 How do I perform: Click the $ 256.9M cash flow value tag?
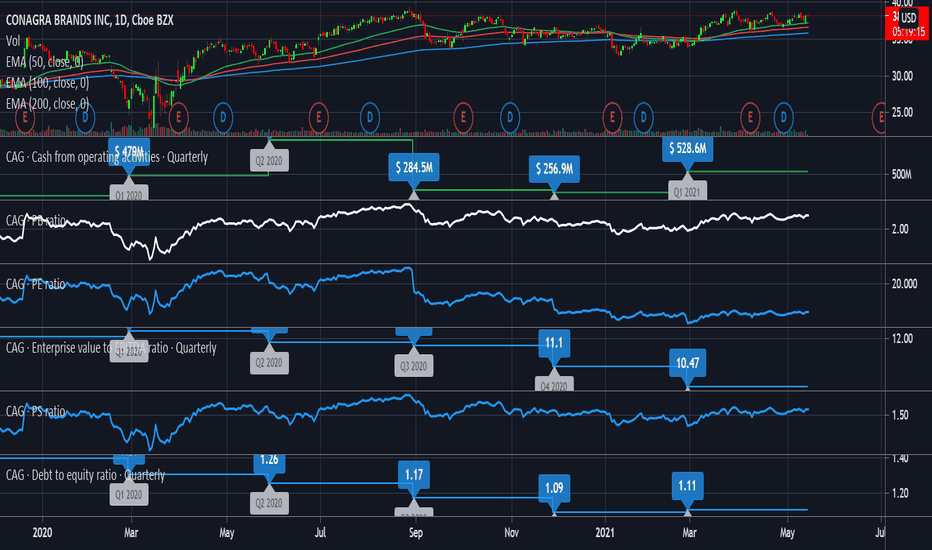coord(554,169)
